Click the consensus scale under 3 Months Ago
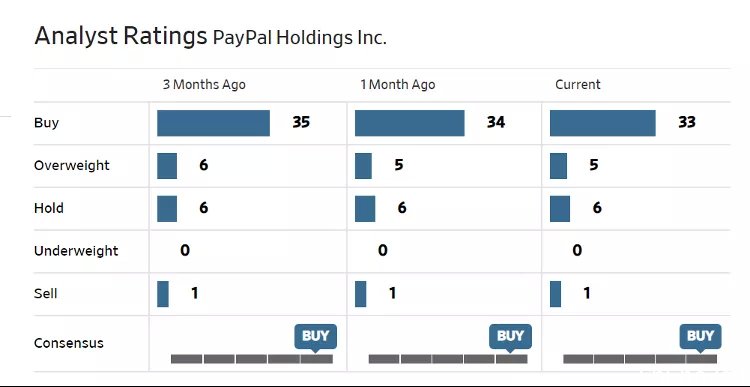Image resolution: width=750 pixels, height=387 pixels. click(x=252, y=359)
